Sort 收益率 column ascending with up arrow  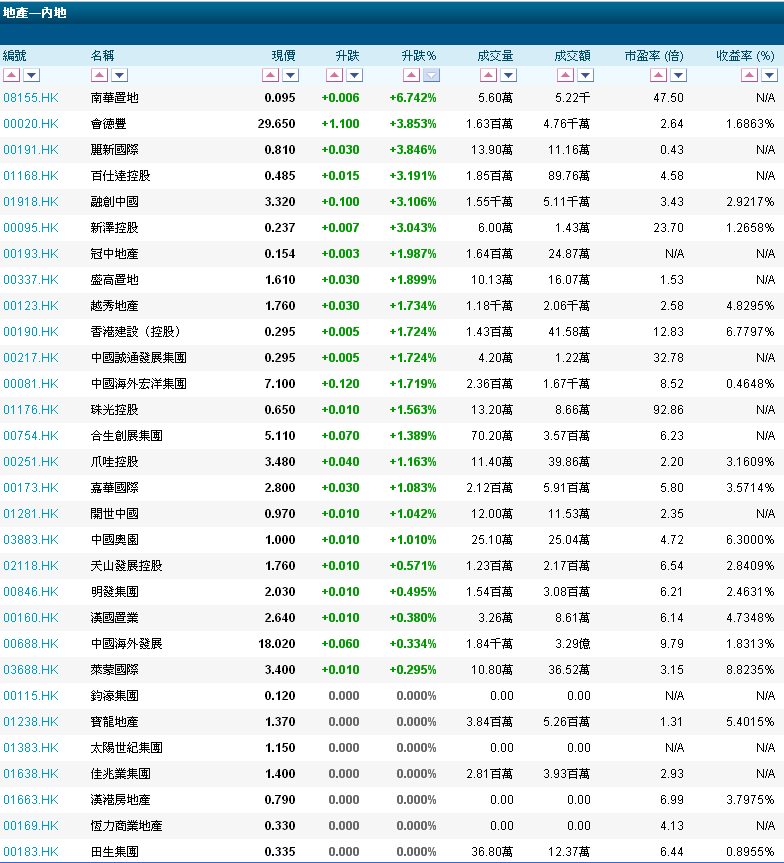pos(749,75)
